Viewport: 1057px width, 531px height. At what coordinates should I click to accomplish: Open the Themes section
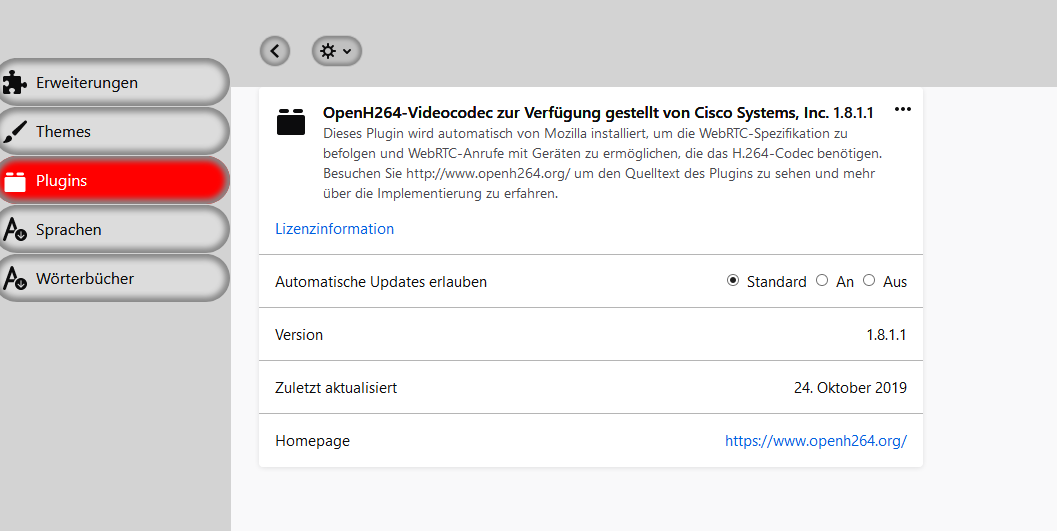113,131
